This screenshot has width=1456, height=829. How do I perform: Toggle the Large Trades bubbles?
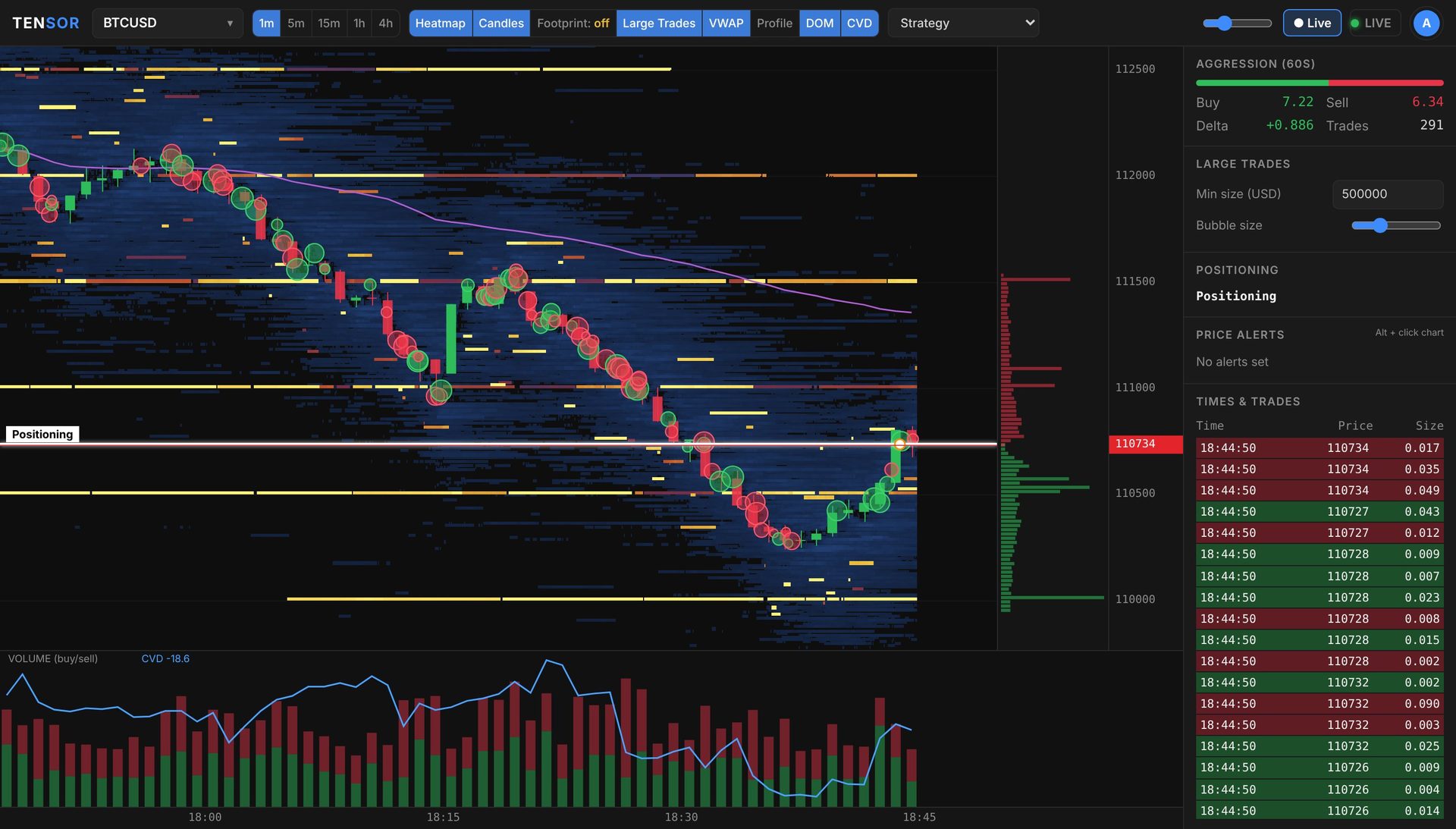658,23
